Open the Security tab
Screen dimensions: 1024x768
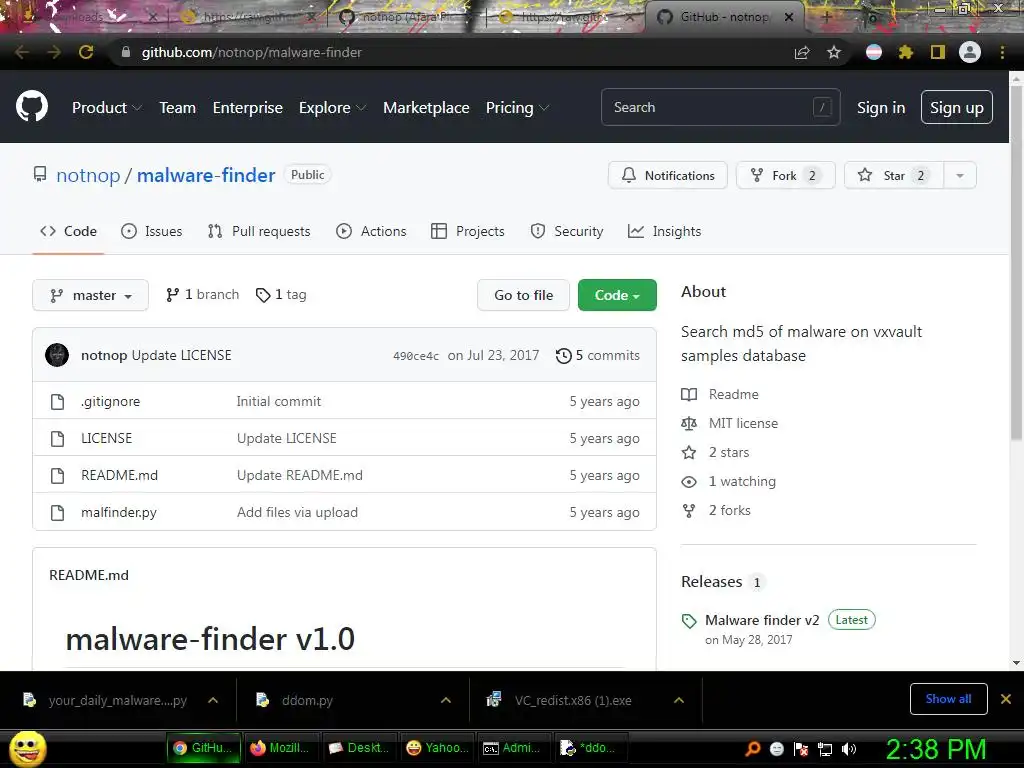(x=567, y=231)
